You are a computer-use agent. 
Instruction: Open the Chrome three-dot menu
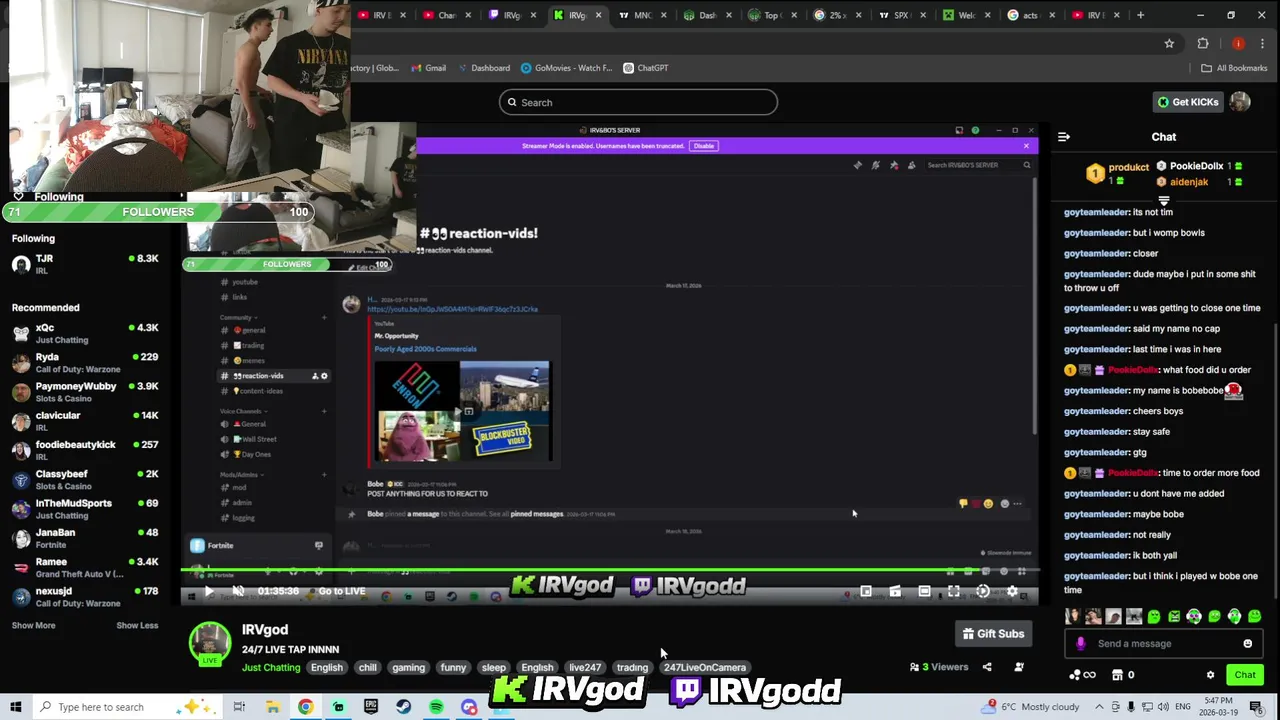click(1264, 43)
